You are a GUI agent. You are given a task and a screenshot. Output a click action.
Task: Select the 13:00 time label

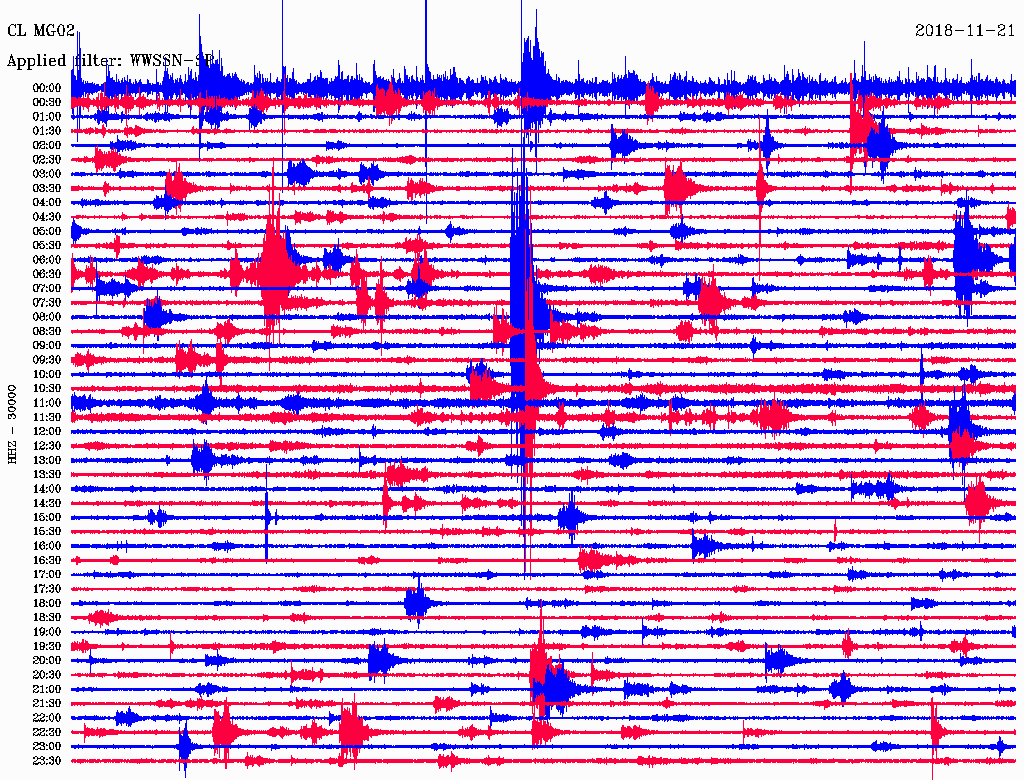[x=47, y=461]
